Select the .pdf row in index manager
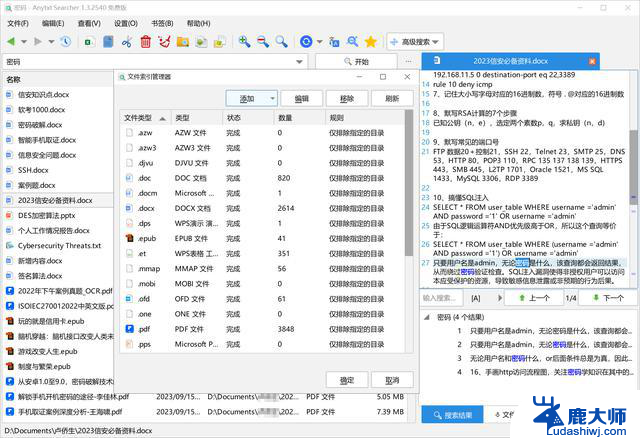Image resolution: width=640 pixels, height=438 pixels. (x=264, y=329)
